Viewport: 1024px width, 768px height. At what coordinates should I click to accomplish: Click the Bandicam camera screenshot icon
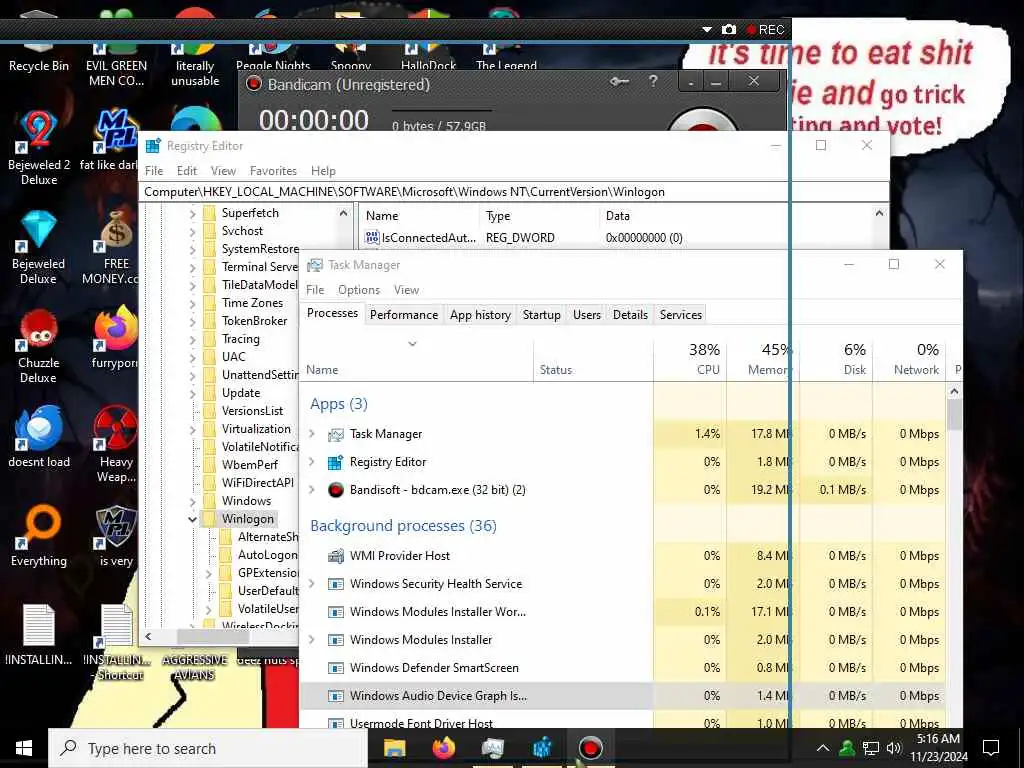(729, 29)
